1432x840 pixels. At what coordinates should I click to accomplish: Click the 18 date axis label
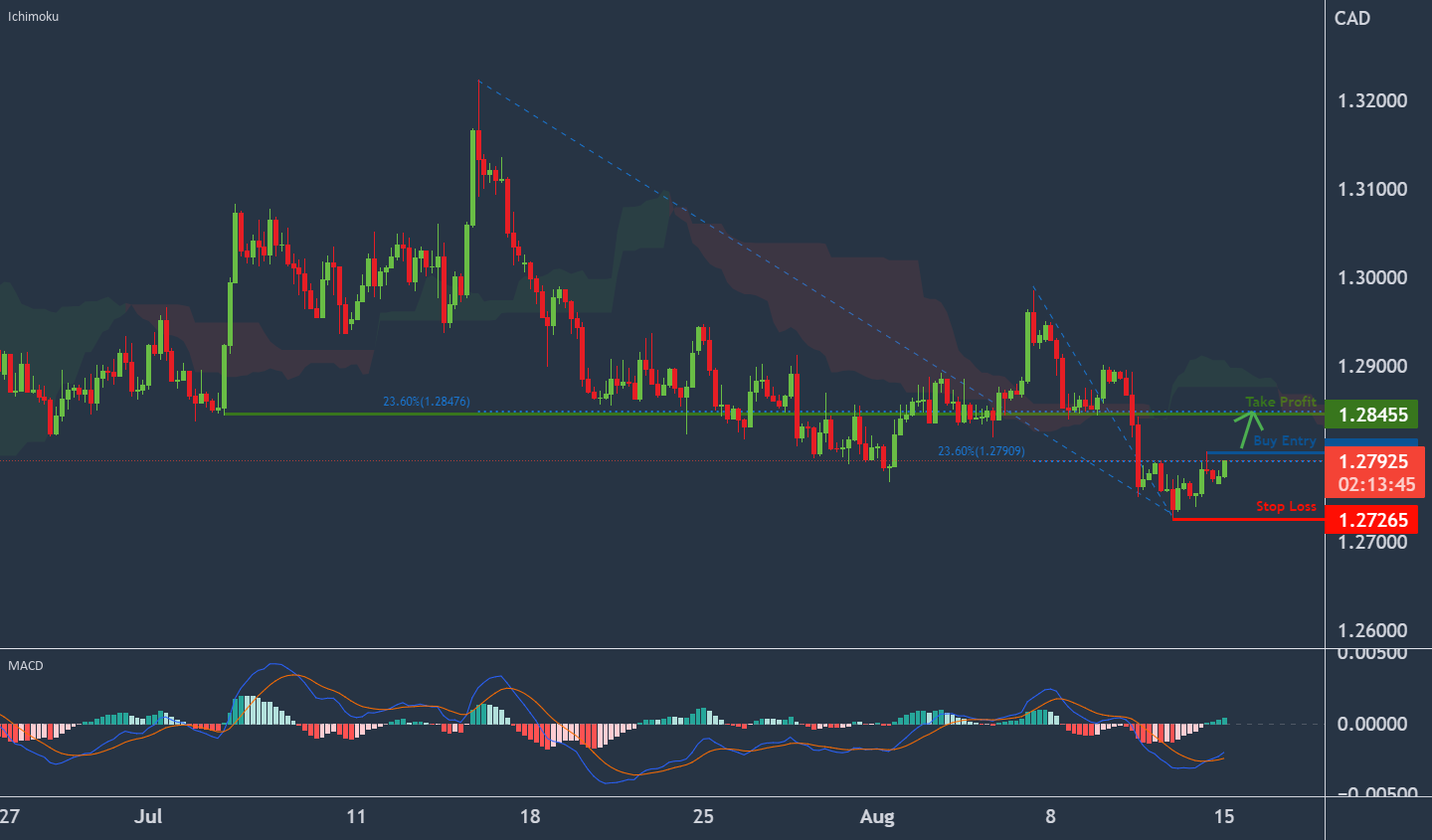(x=530, y=816)
